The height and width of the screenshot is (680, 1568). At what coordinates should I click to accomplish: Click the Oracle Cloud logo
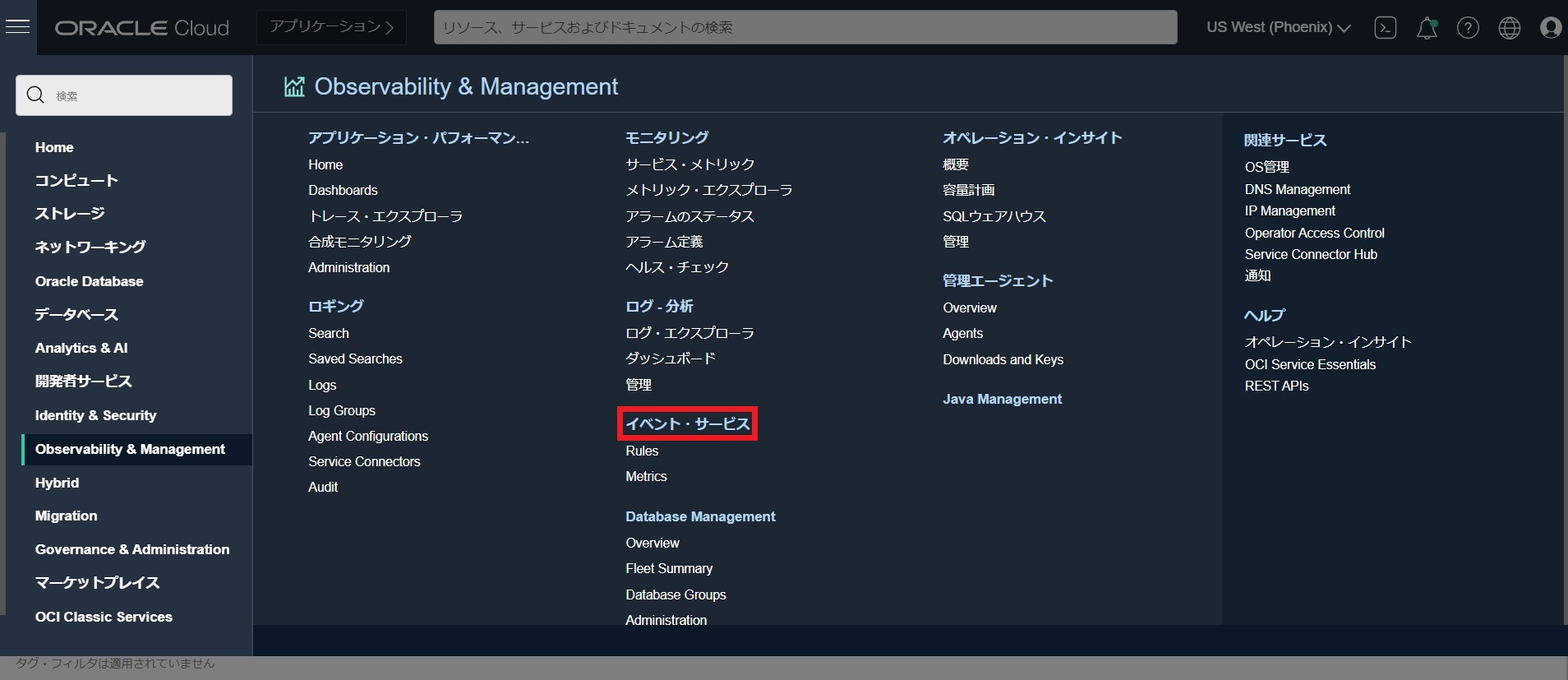tap(141, 28)
